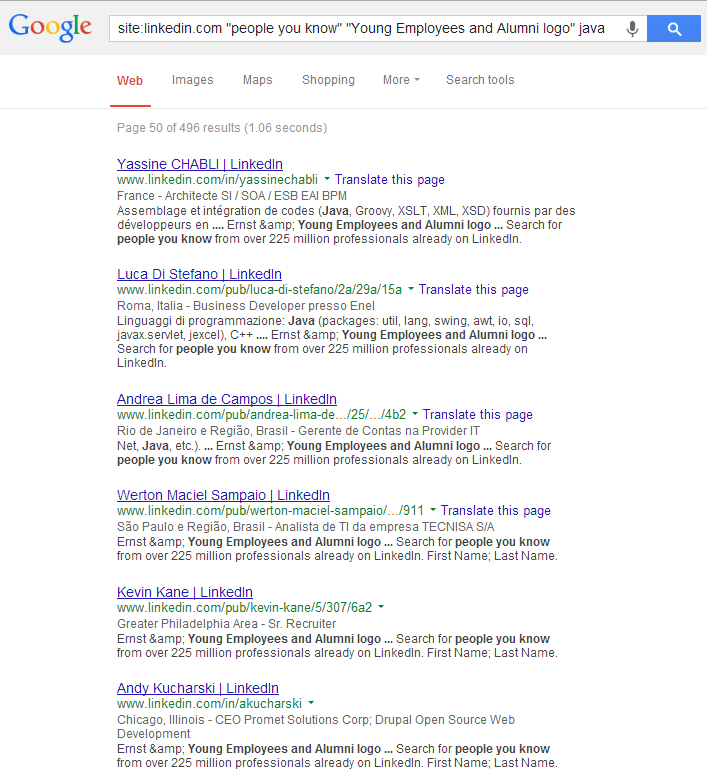This screenshot has width=707, height=779.
Task: Click 'Chicago, Illinois - CEO Promet Solutions' line
Action: tap(316, 726)
